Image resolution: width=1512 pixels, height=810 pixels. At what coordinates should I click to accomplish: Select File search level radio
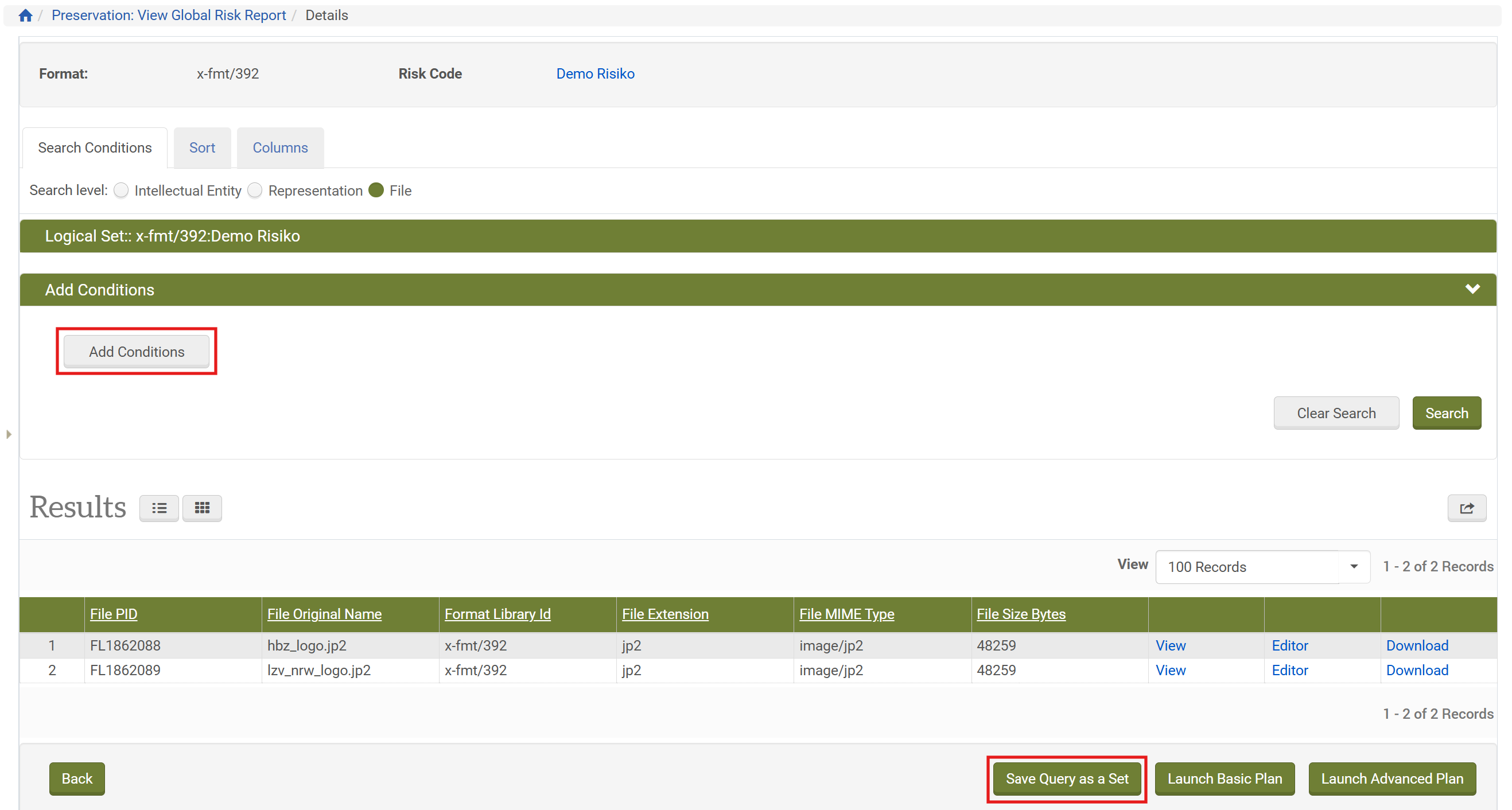coord(376,191)
